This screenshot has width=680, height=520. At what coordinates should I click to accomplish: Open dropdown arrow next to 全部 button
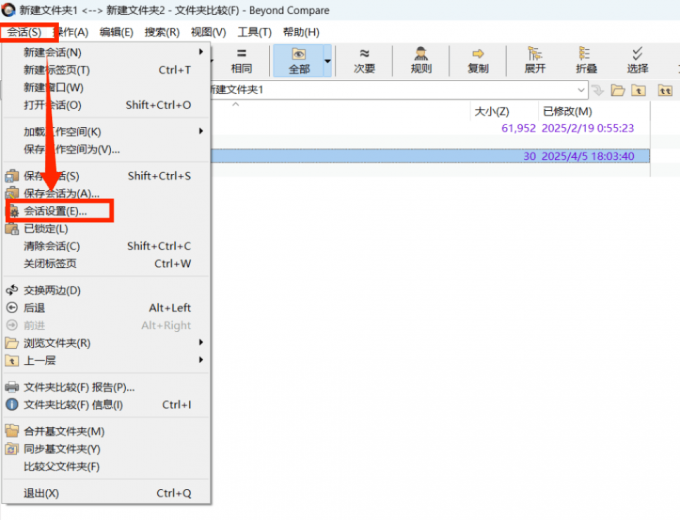tap(327, 61)
